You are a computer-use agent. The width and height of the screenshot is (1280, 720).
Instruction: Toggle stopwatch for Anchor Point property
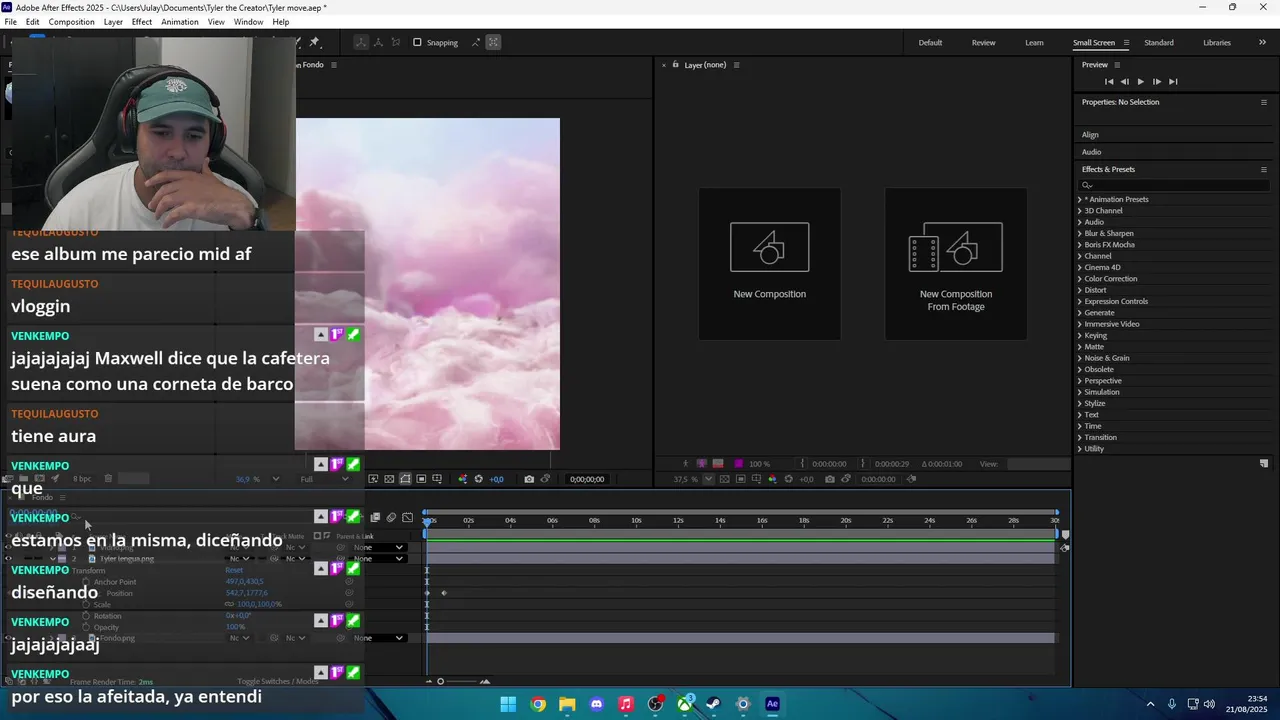(x=86, y=582)
